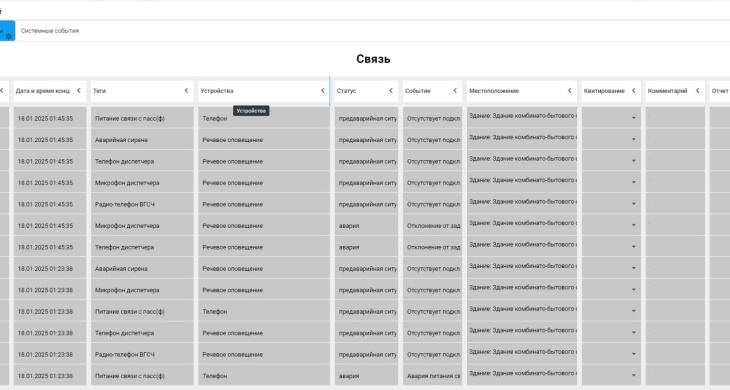Click предаварийная status in Аварийная сирена 01:45:35 row
Image resolution: width=730 pixels, height=390 pixels.
tap(367, 140)
